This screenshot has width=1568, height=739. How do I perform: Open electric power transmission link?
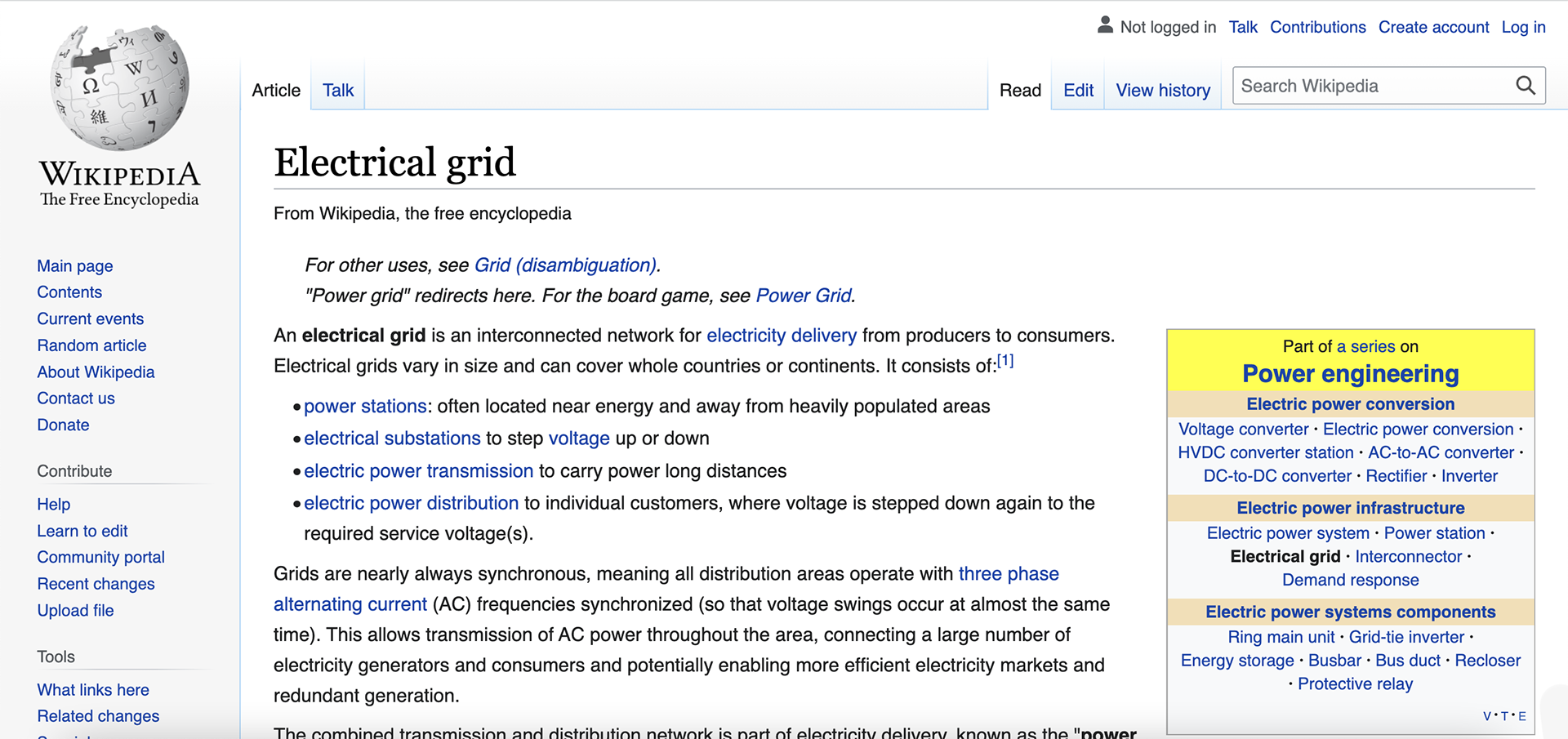(418, 471)
